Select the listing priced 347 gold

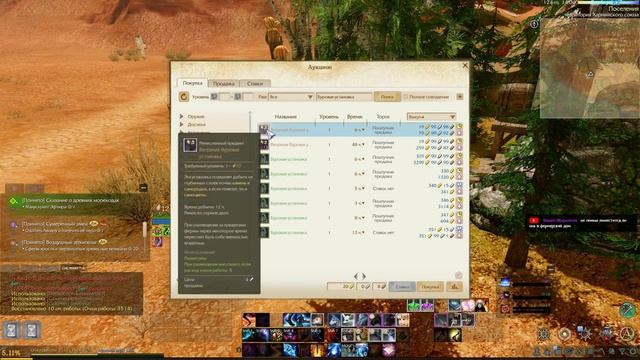[361, 218]
